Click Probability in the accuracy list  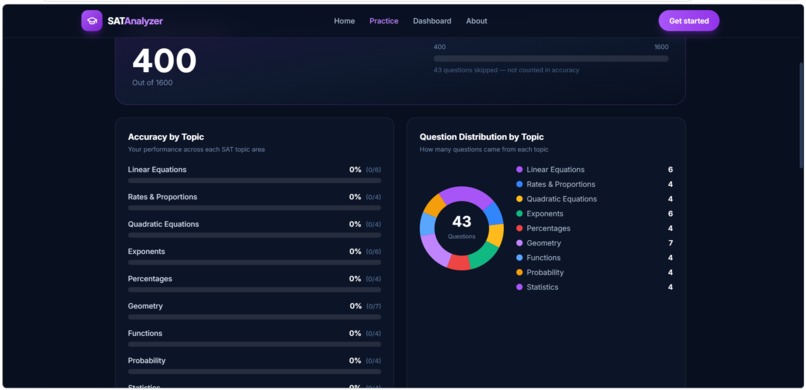pos(146,360)
